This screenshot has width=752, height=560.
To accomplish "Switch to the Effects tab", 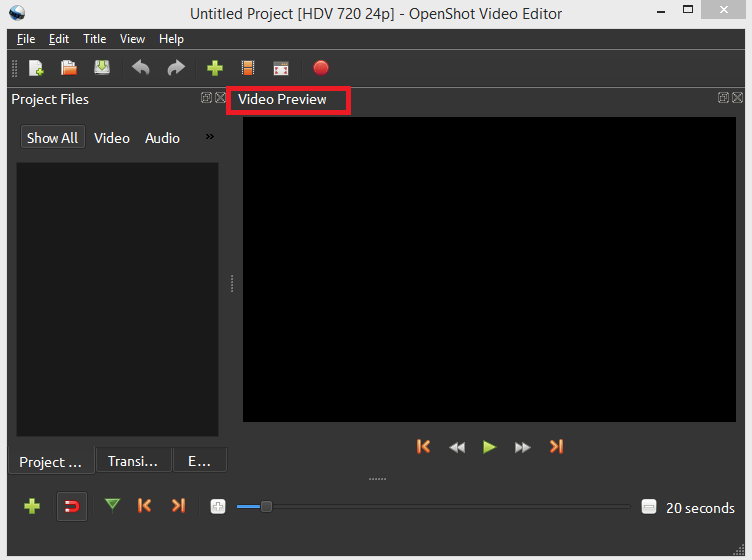I will (200, 461).
